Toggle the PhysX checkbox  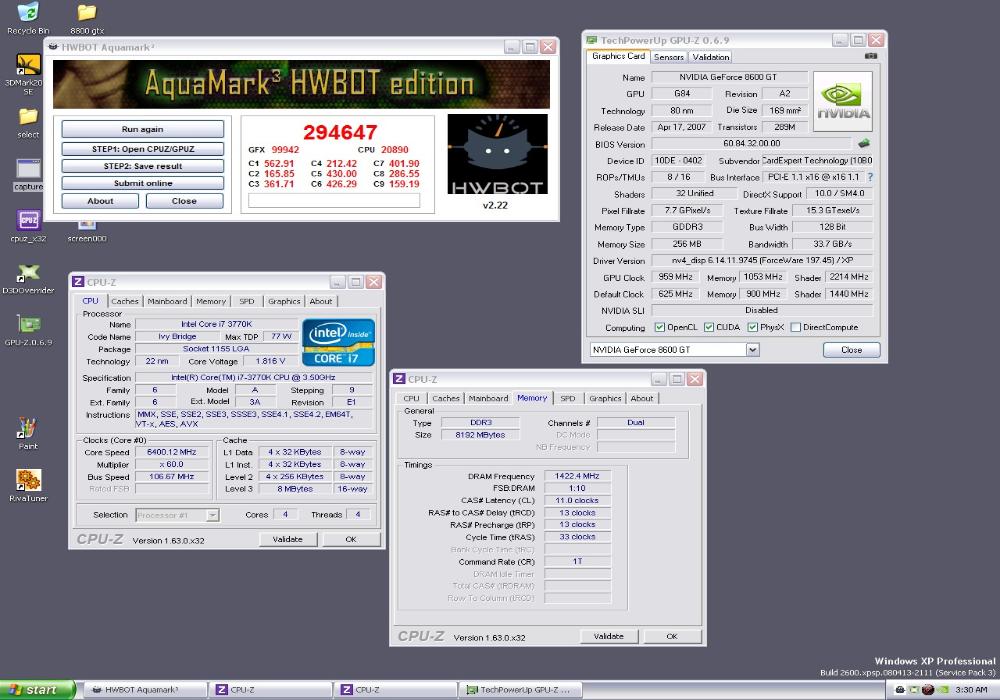point(753,327)
